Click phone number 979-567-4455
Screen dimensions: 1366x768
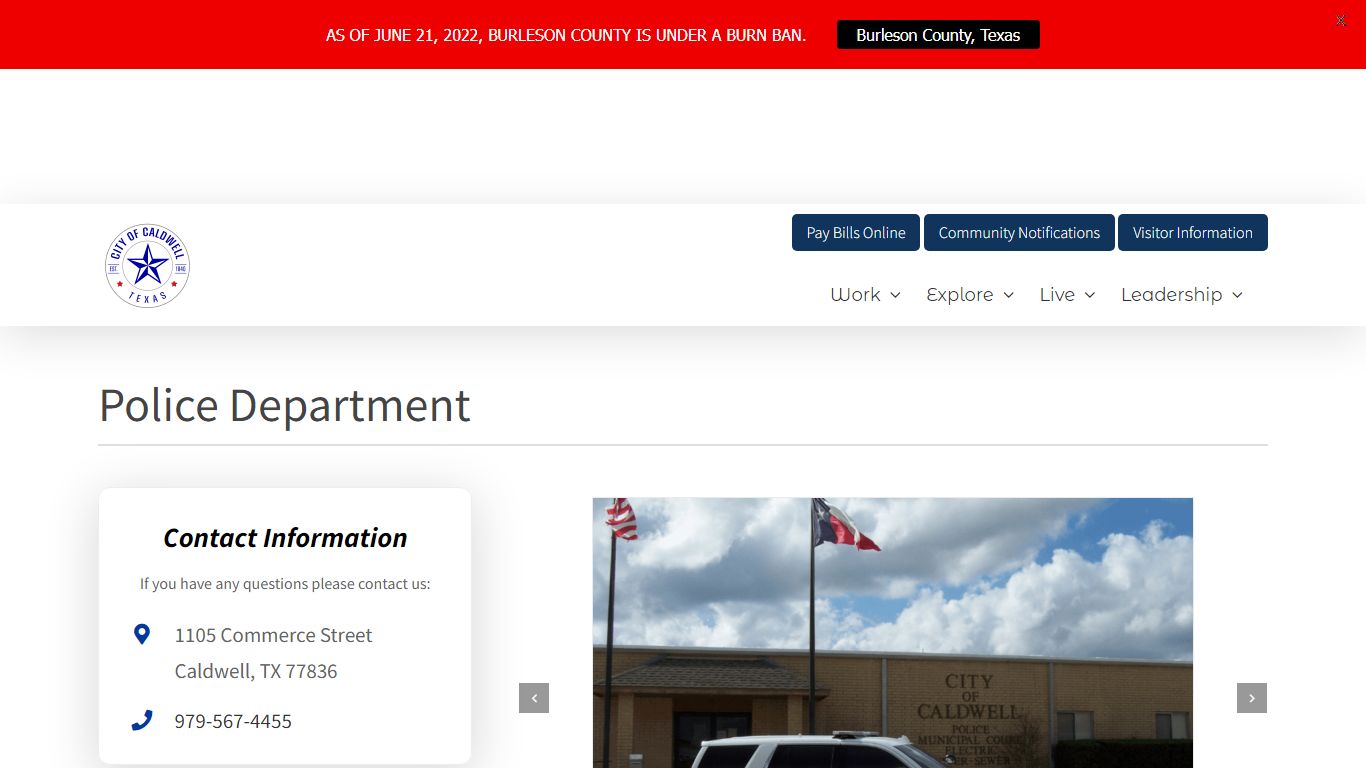(233, 721)
